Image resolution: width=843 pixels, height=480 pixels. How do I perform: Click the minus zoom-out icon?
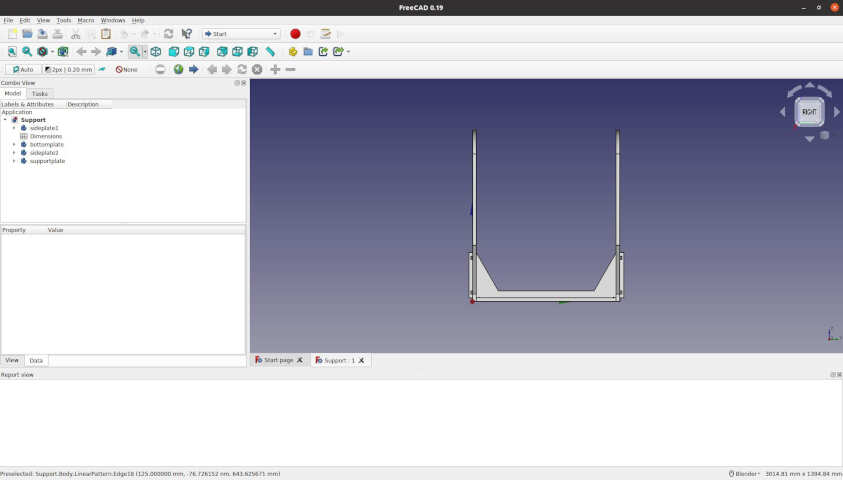(x=290, y=69)
